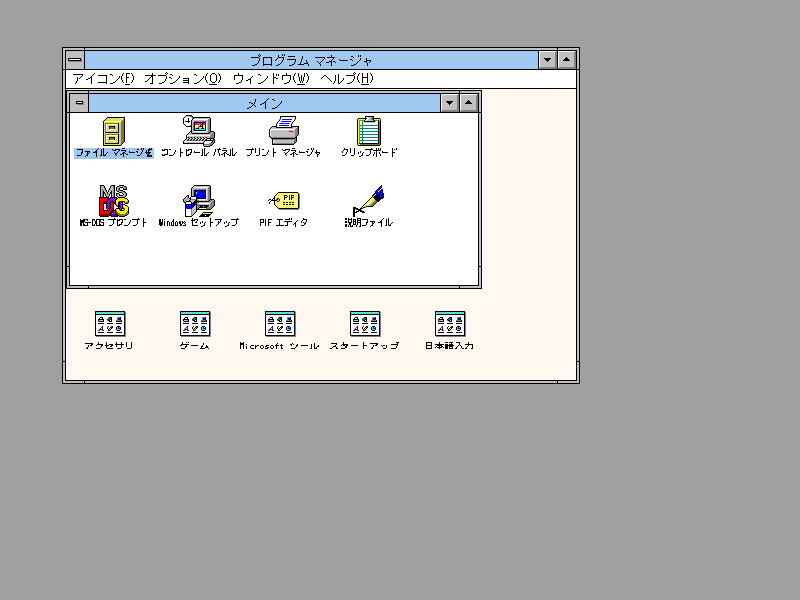Image resolution: width=800 pixels, height=600 pixels.
Task: Open the メイン window control menu box
Action: click(x=79, y=103)
